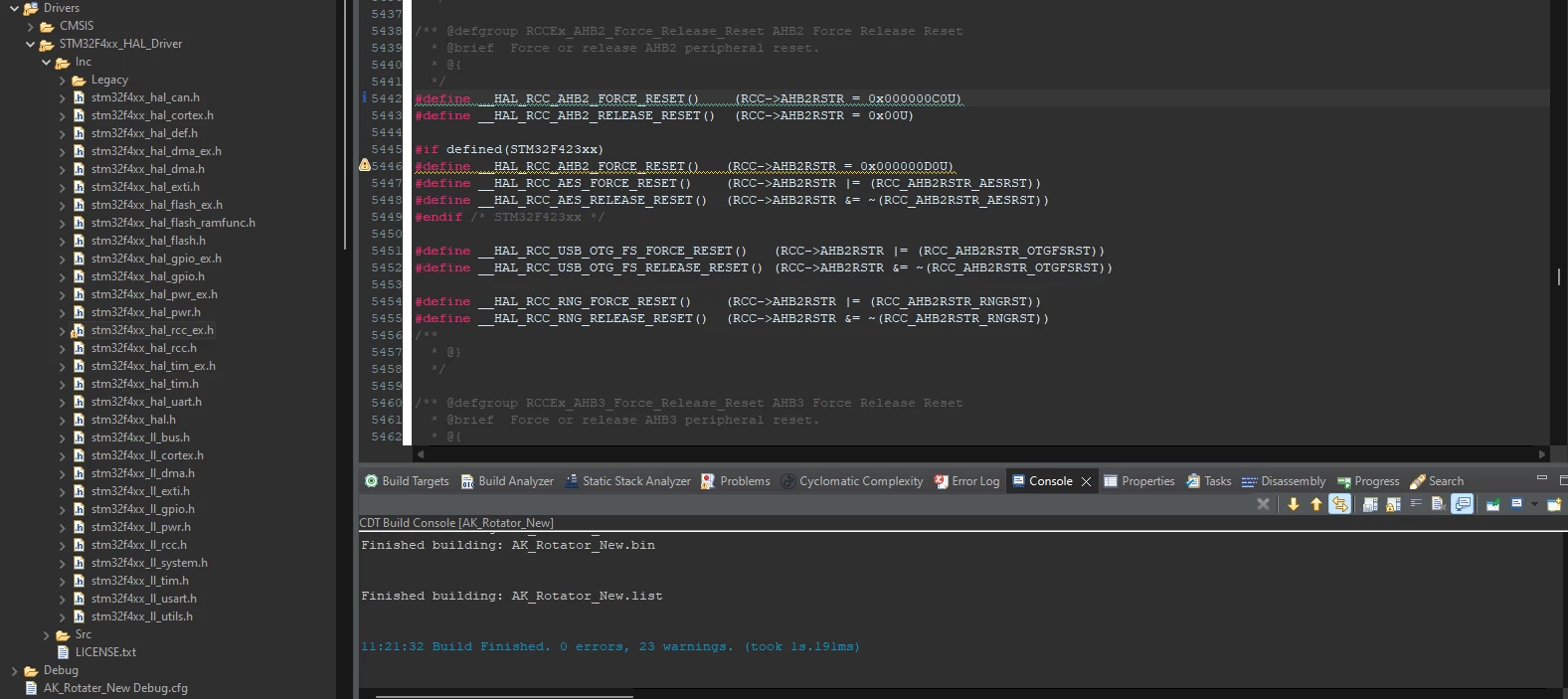1568x699 pixels.
Task: Toggle console scroll lock padlock icon
Action: click(x=1393, y=504)
